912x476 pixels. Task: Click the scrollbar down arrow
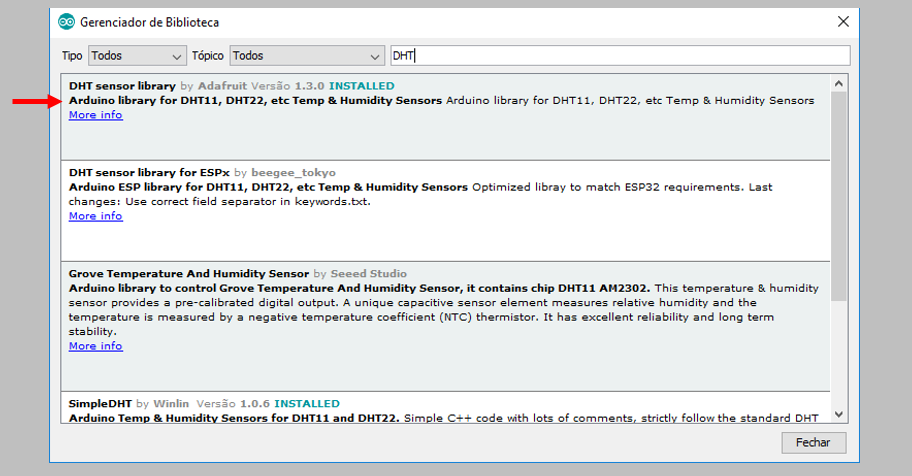tap(839, 414)
